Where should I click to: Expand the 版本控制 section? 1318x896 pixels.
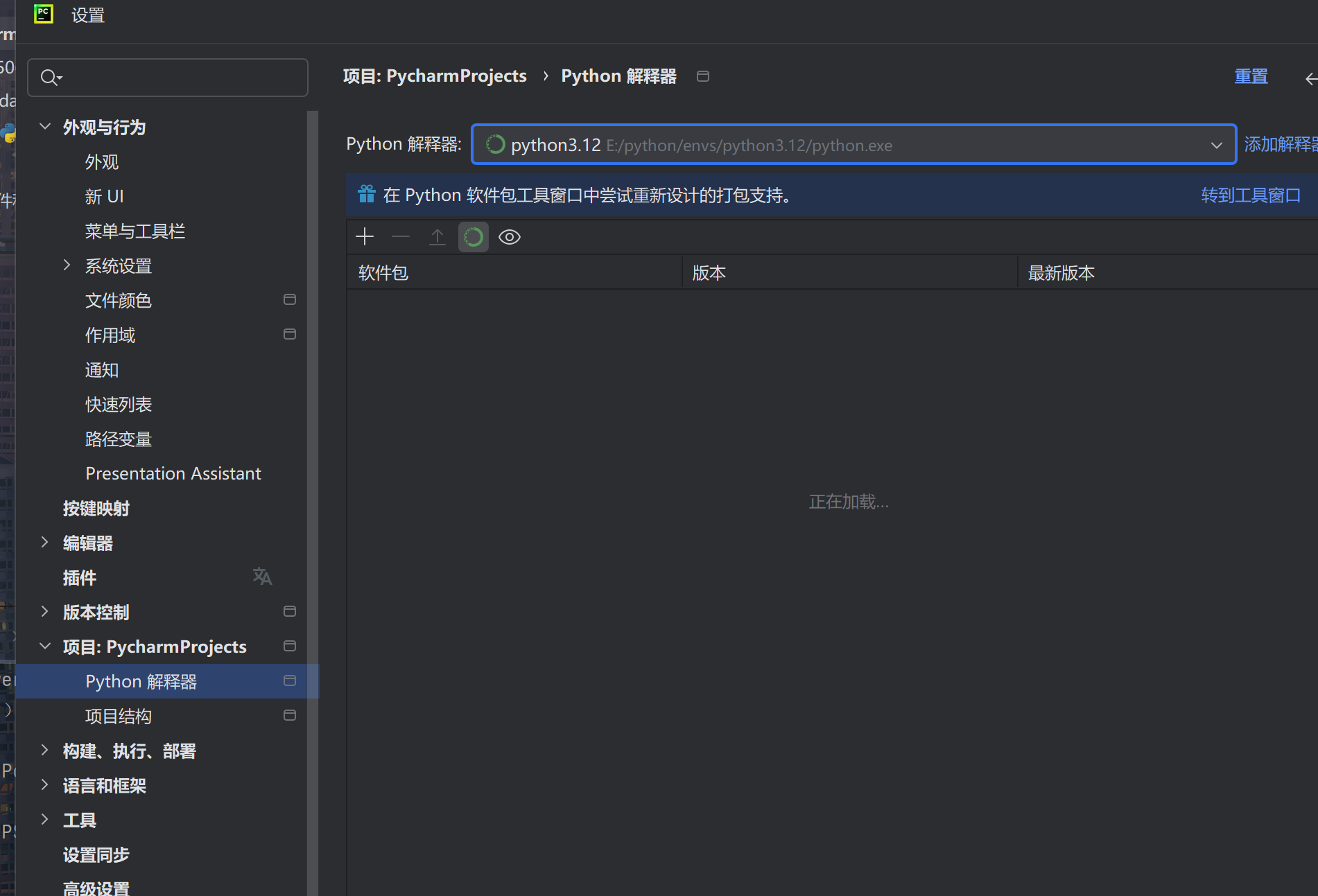pyautogui.click(x=45, y=611)
